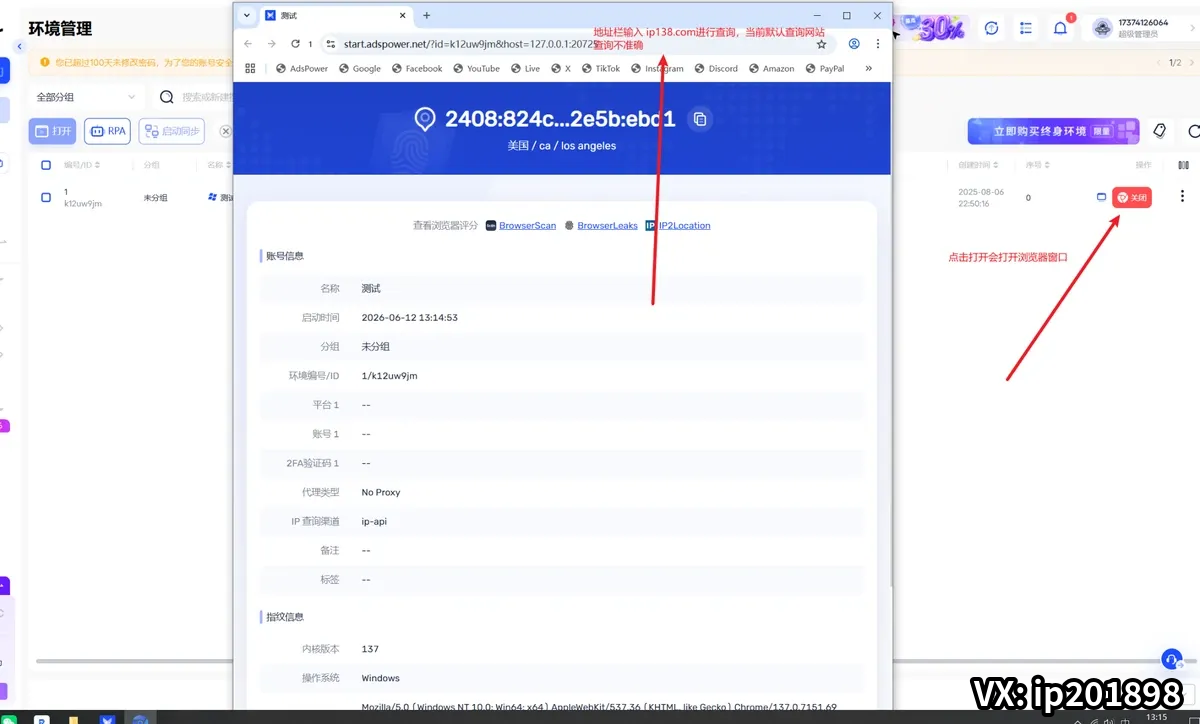Image resolution: width=1200 pixels, height=724 pixels.
Task: Open the browser profile icon
Action: 854,44
